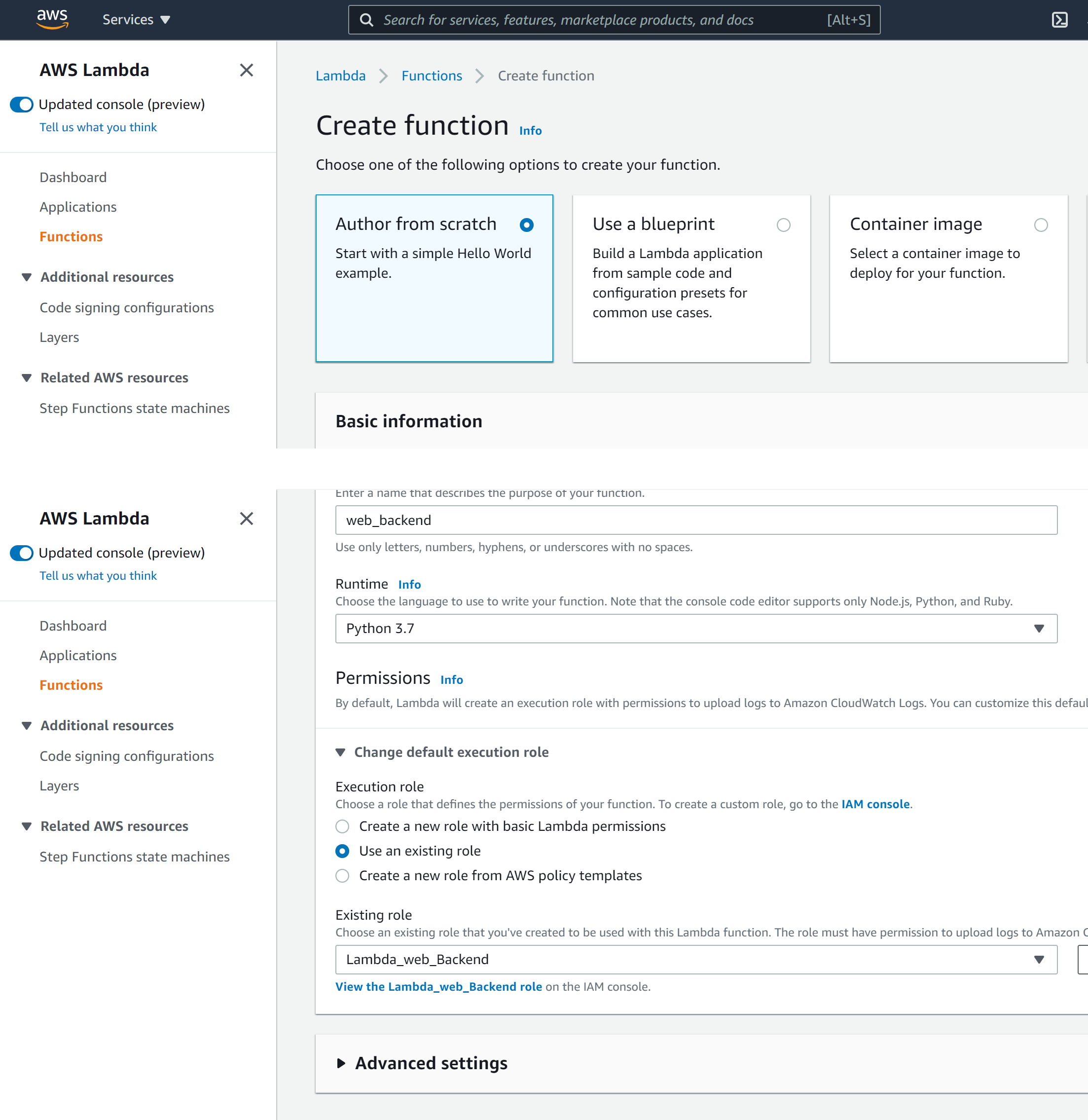
Task: Click the Applications sidebar icon
Action: coord(78,206)
